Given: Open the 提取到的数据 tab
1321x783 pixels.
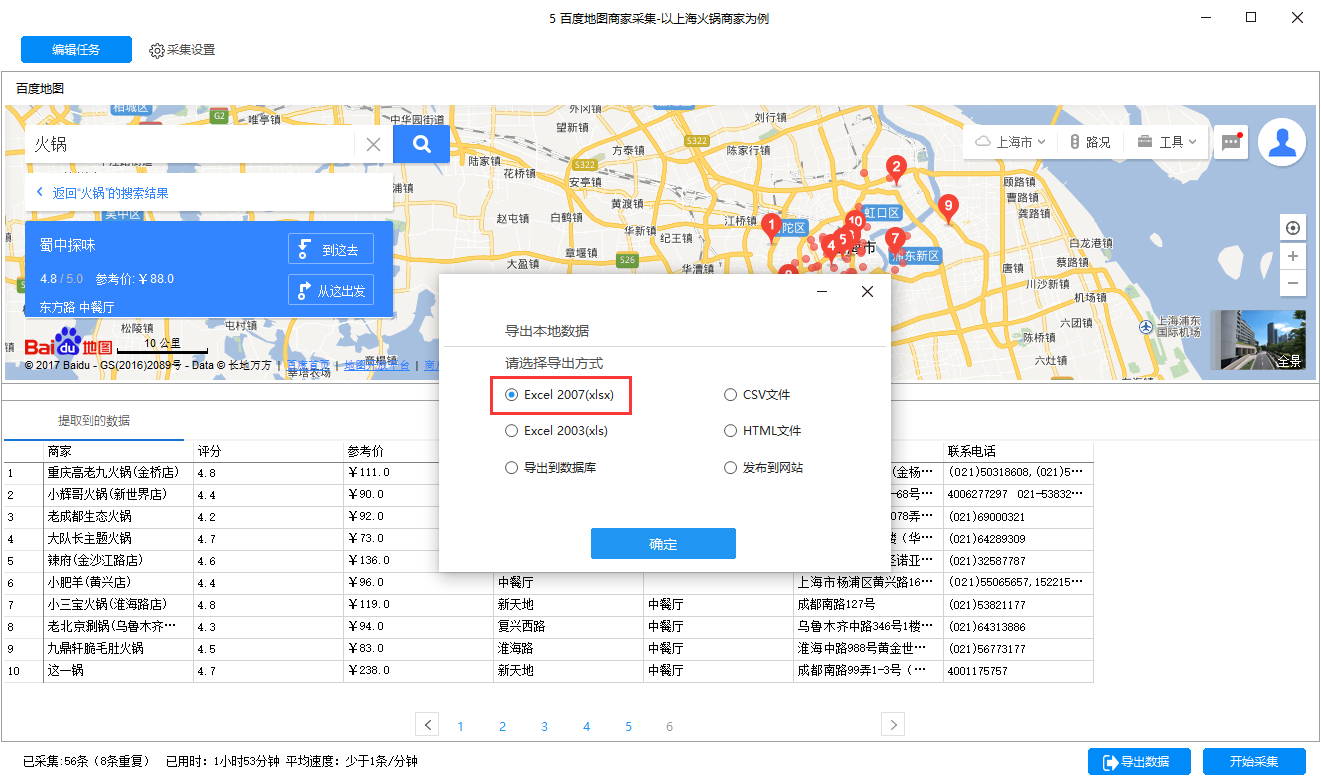Looking at the screenshot, I should 94,420.
